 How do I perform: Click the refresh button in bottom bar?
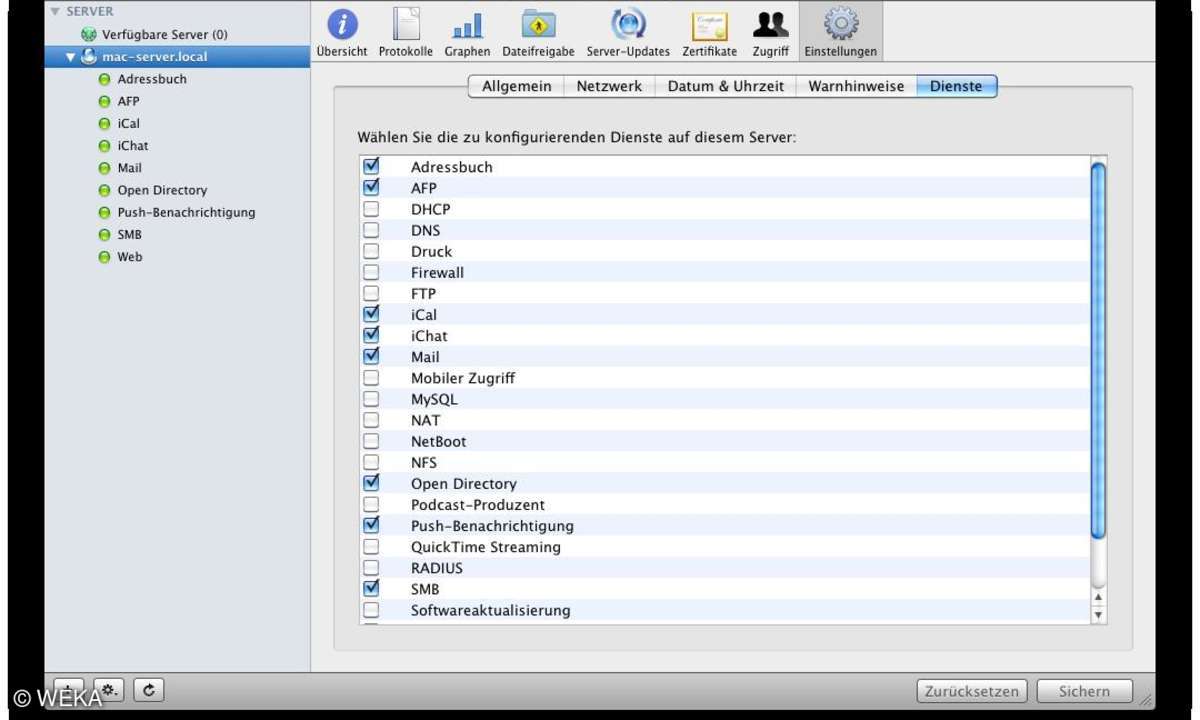coord(150,689)
